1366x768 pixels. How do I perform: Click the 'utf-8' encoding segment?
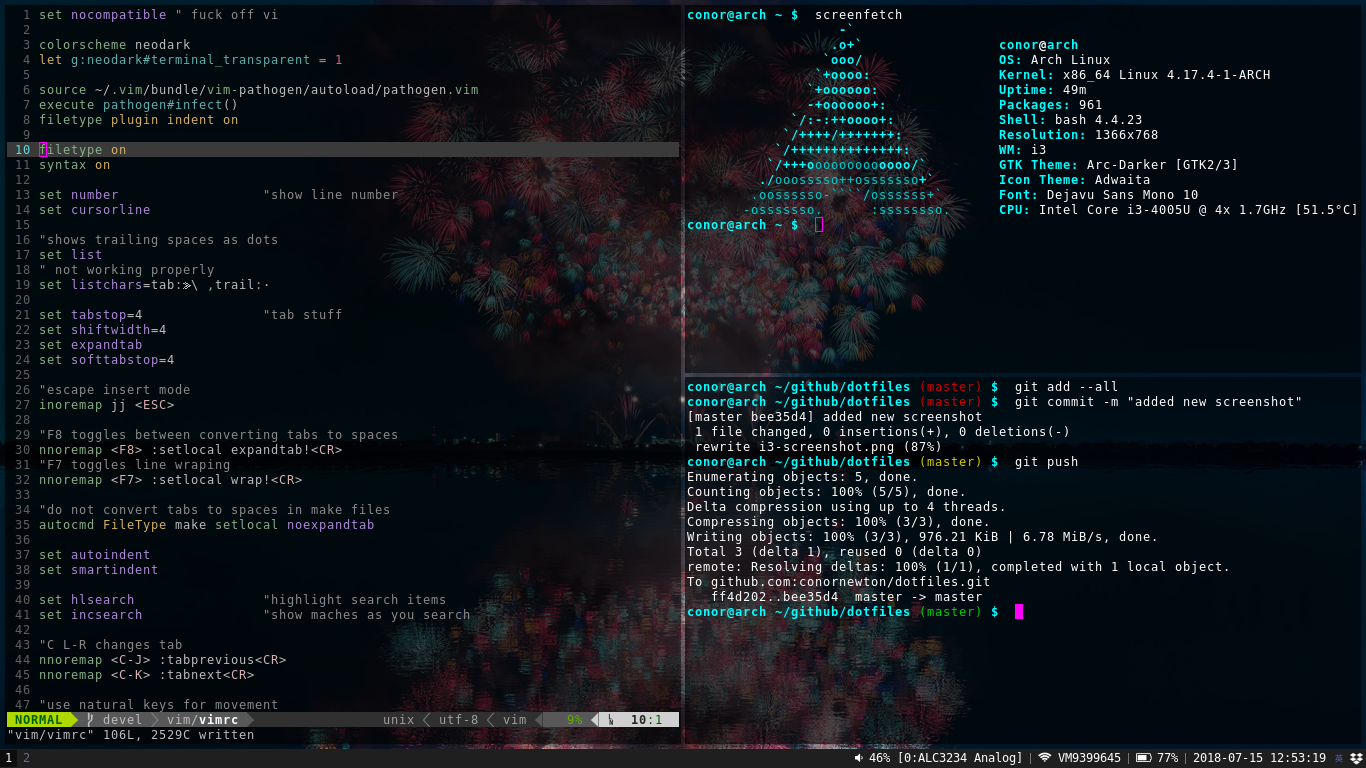pos(458,720)
